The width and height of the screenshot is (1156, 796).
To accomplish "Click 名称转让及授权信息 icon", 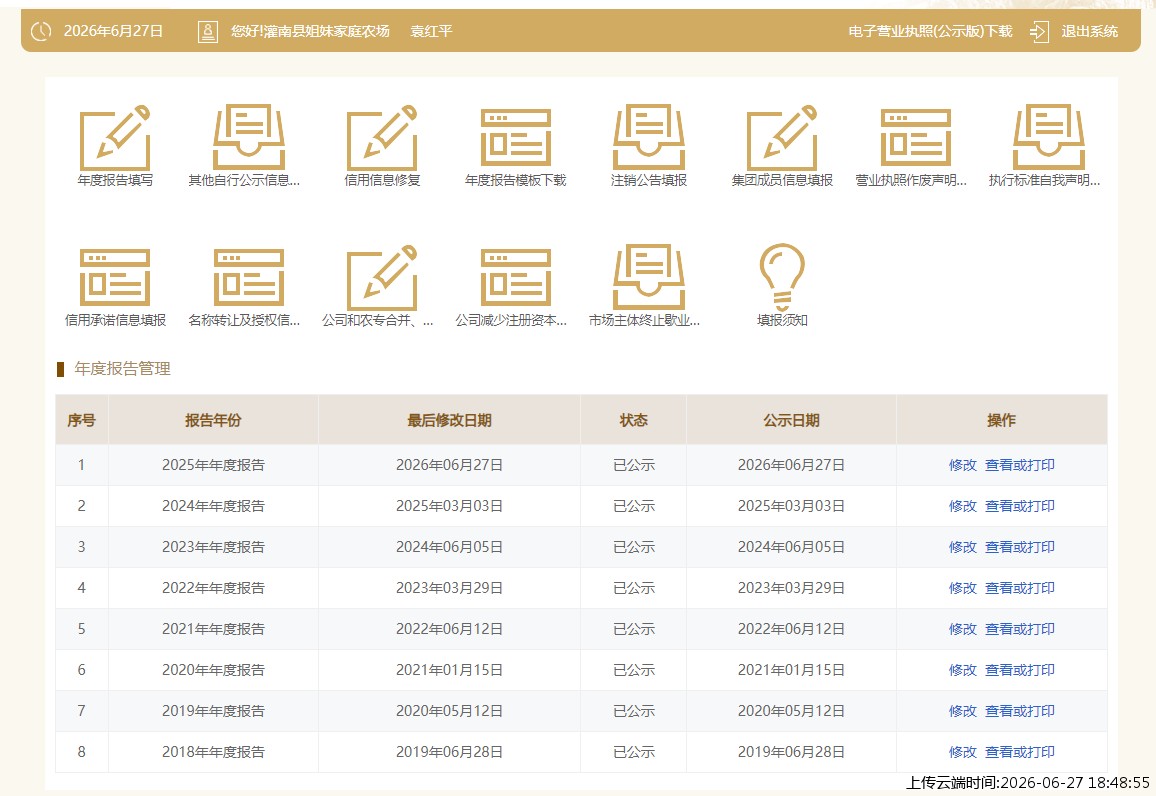I will (248, 277).
